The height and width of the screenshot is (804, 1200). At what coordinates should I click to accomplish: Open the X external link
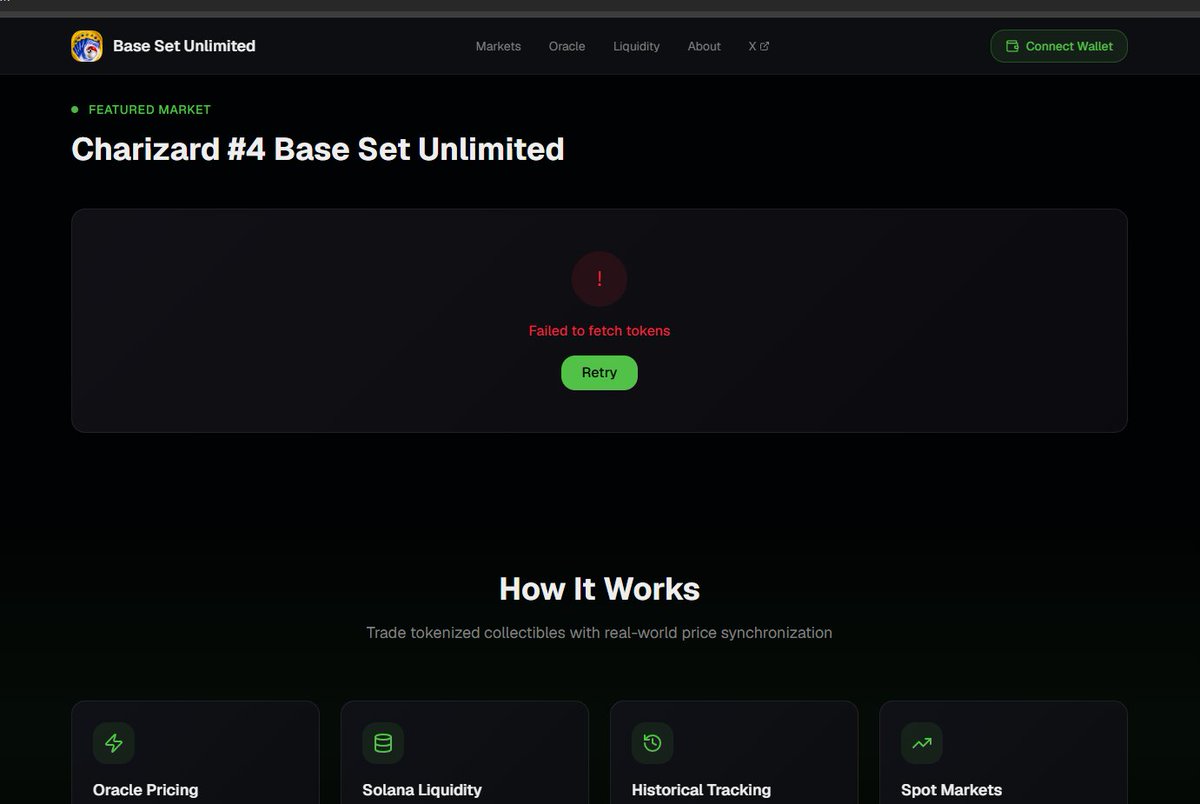click(758, 46)
